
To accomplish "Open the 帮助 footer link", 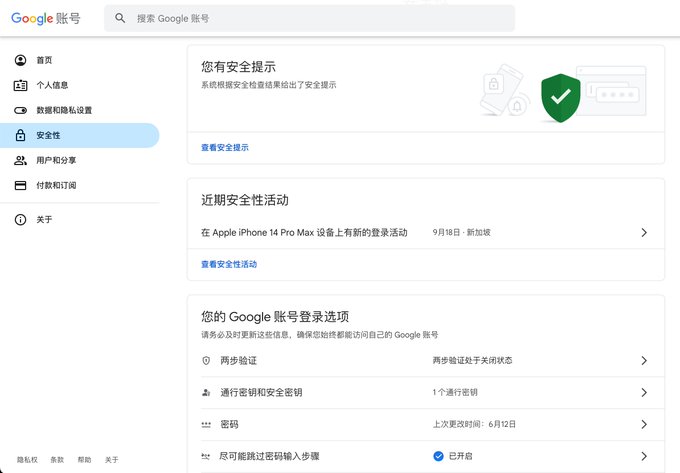I will click(x=85, y=460).
